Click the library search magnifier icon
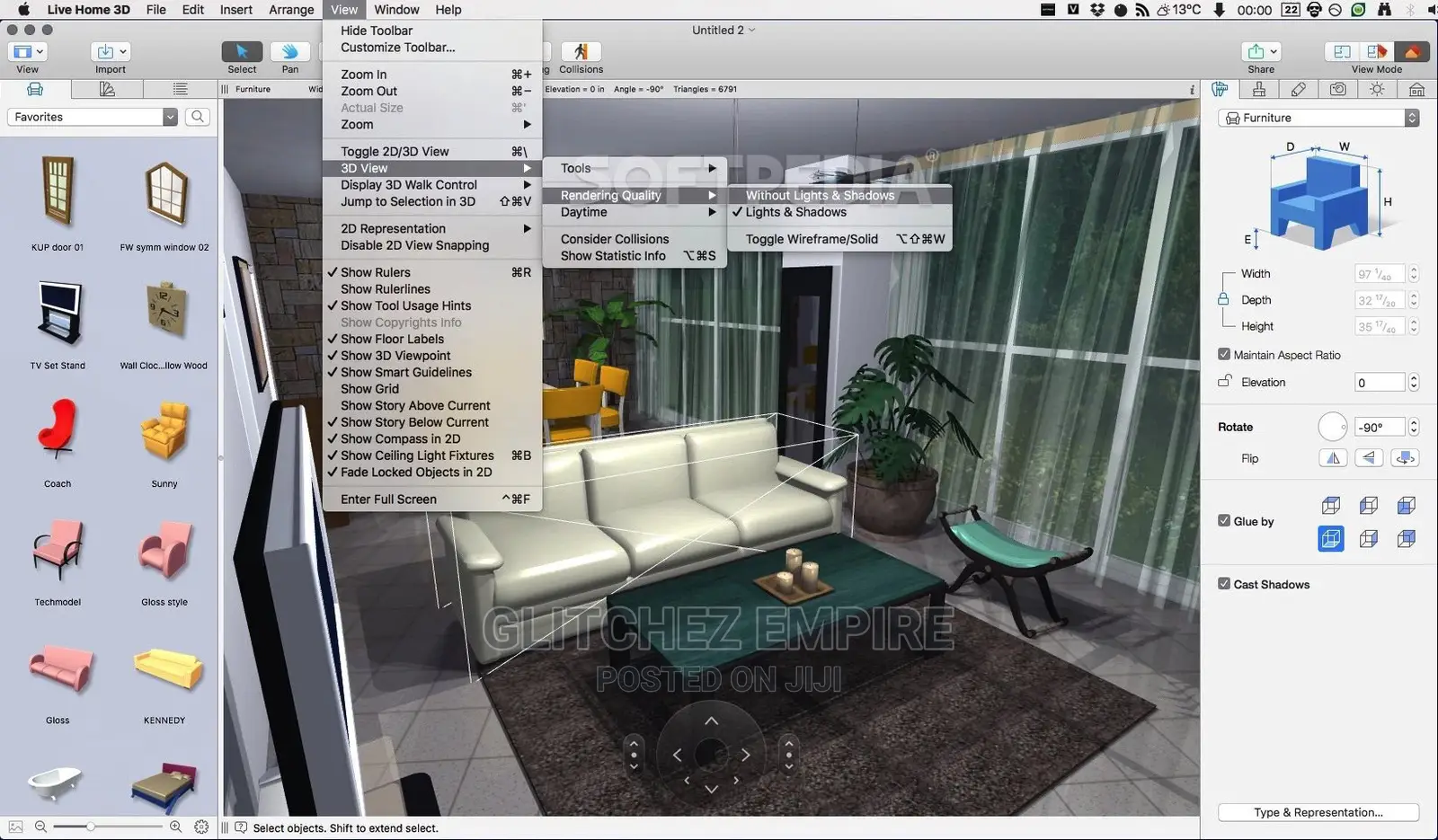The width and height of the screenshot is (1438, 840). click(198, 117)
